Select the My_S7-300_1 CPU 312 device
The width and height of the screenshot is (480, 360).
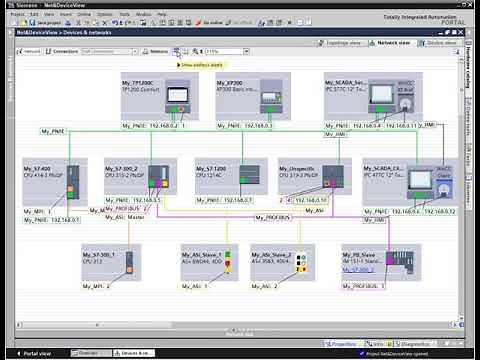(x=111, y=262)
